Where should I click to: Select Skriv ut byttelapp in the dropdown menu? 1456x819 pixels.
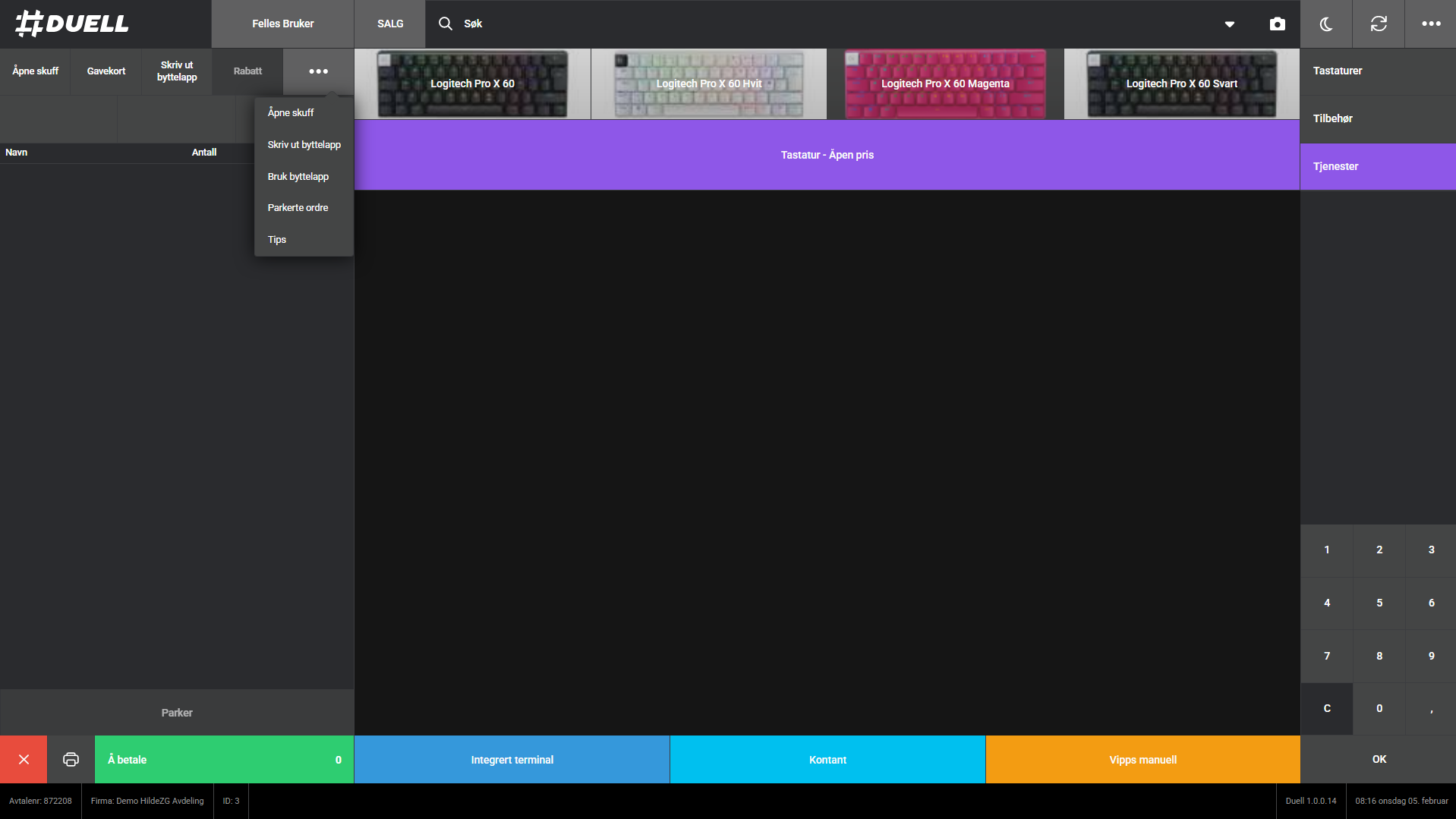pos(304,144)
